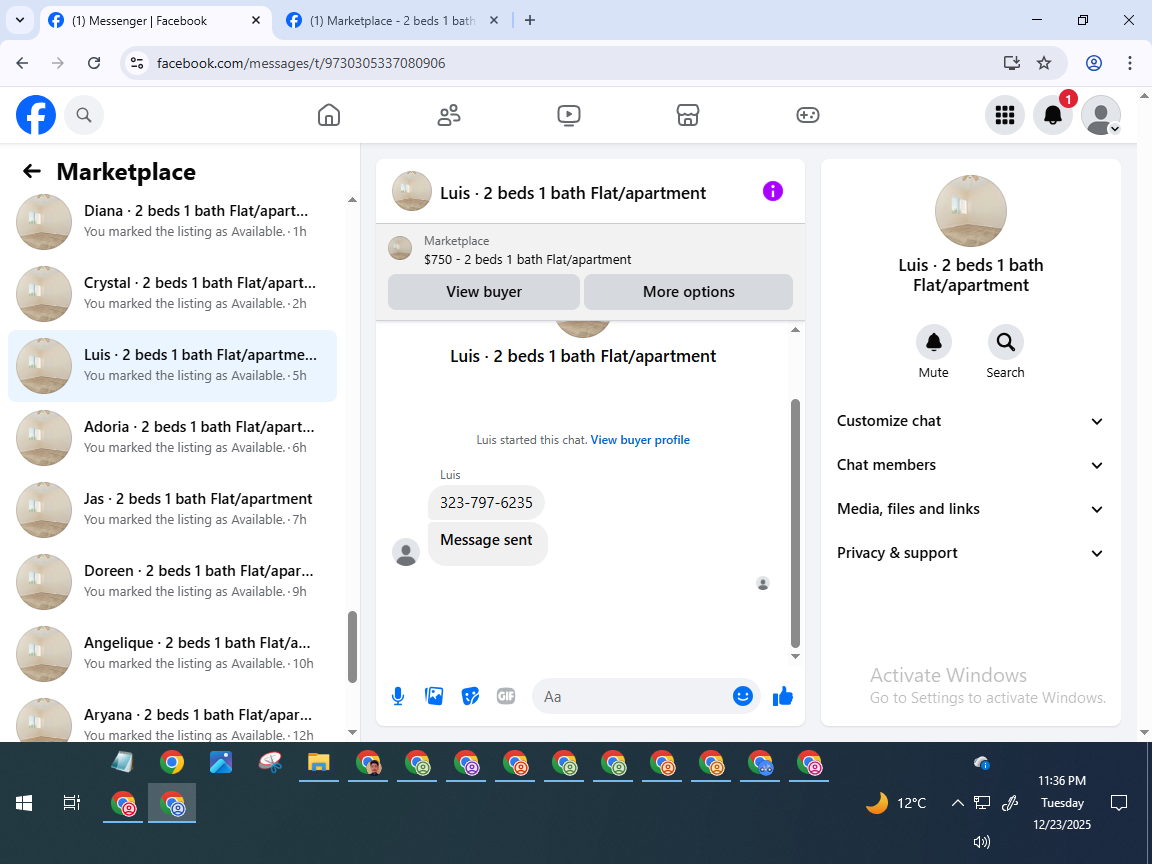This screenshot has height=864, width=1152.
Task: Open Crystal's apartment conversation
Action: pyautogui.click(x=173, y=293)
